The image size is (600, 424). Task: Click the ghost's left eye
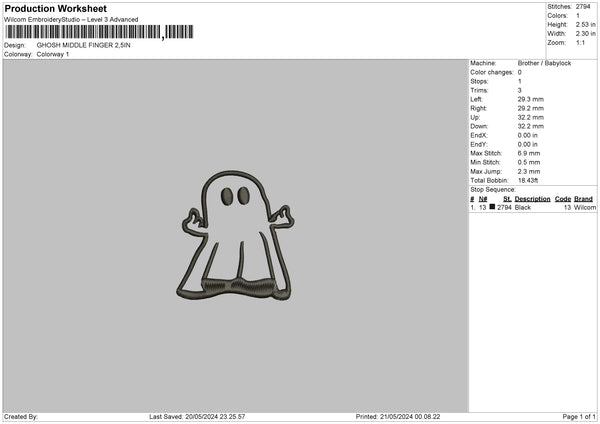point(227,197)
